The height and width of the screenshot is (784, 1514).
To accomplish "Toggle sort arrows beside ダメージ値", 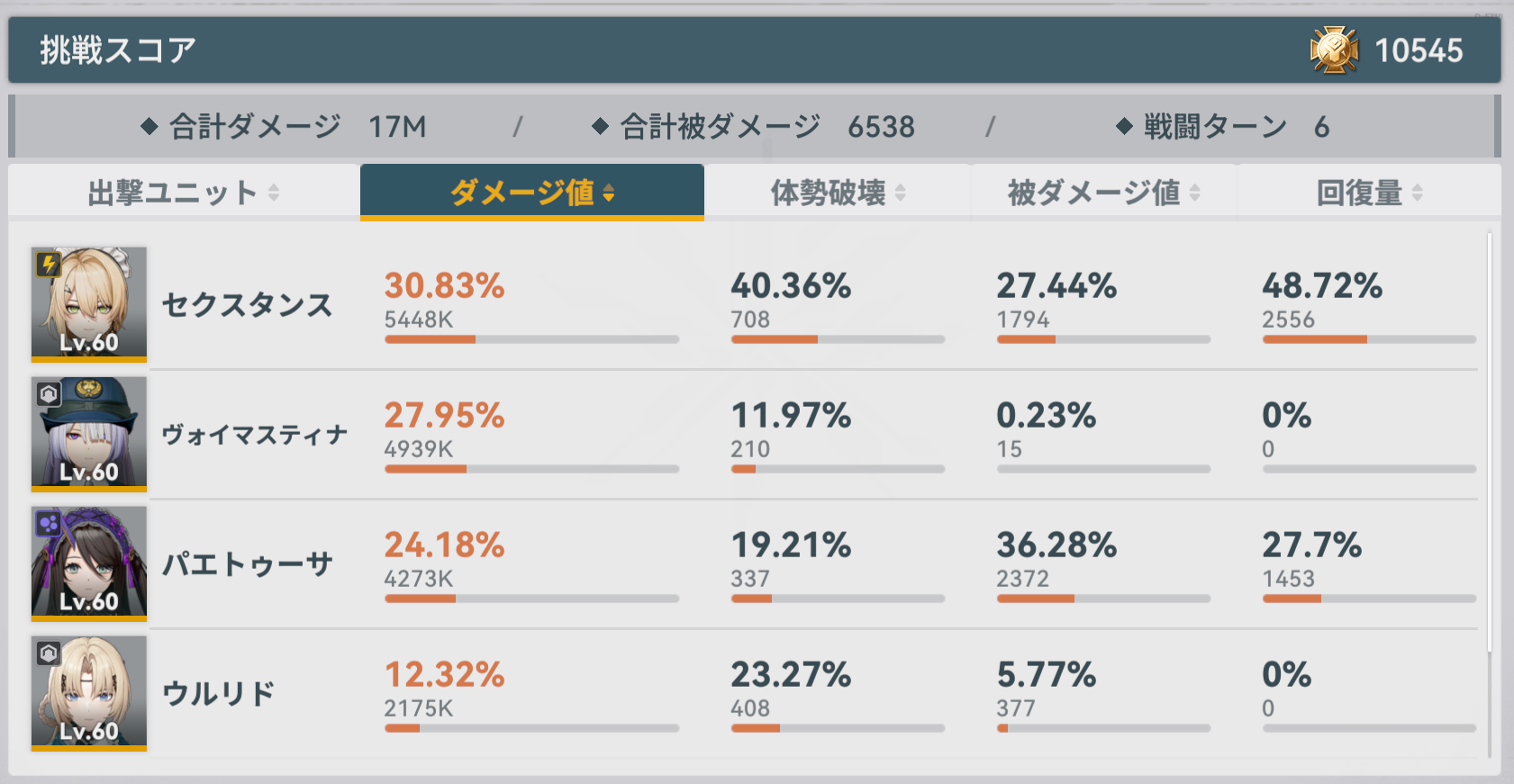I will 609,193.
